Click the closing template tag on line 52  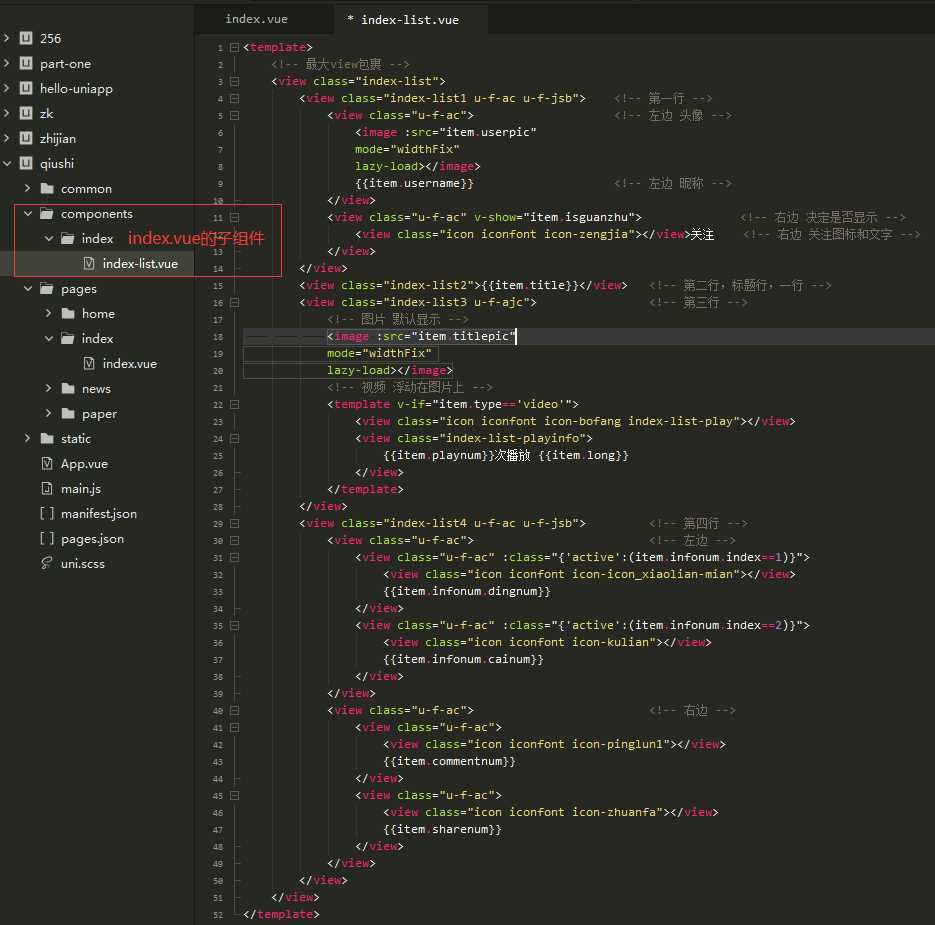[281, 914]
